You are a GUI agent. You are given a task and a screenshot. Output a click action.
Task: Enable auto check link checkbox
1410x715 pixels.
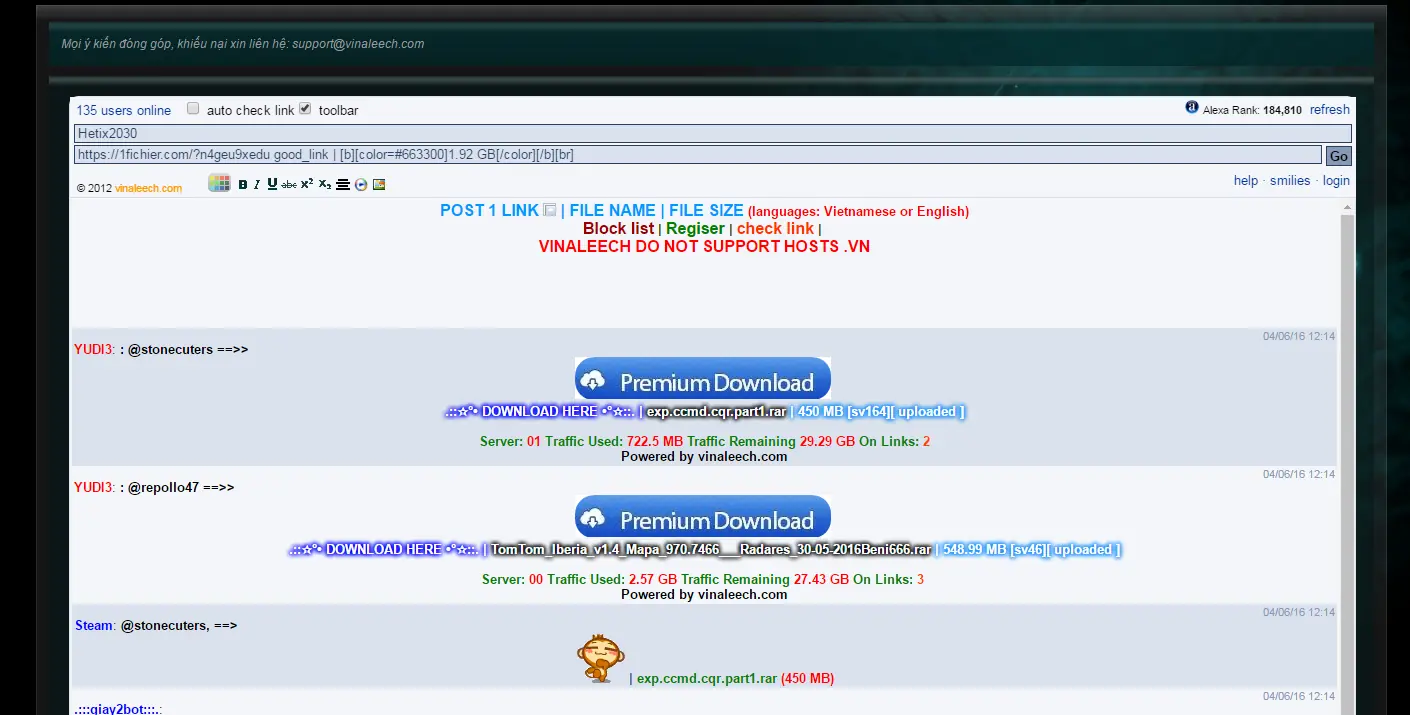coord(193,108)
